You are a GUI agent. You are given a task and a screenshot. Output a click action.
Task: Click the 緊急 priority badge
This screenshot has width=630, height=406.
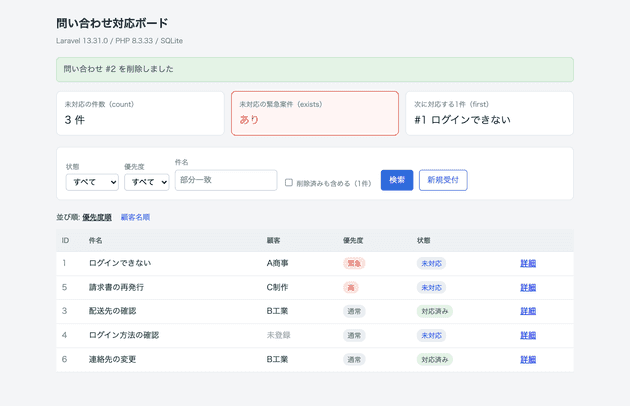(x=354, y=263)
